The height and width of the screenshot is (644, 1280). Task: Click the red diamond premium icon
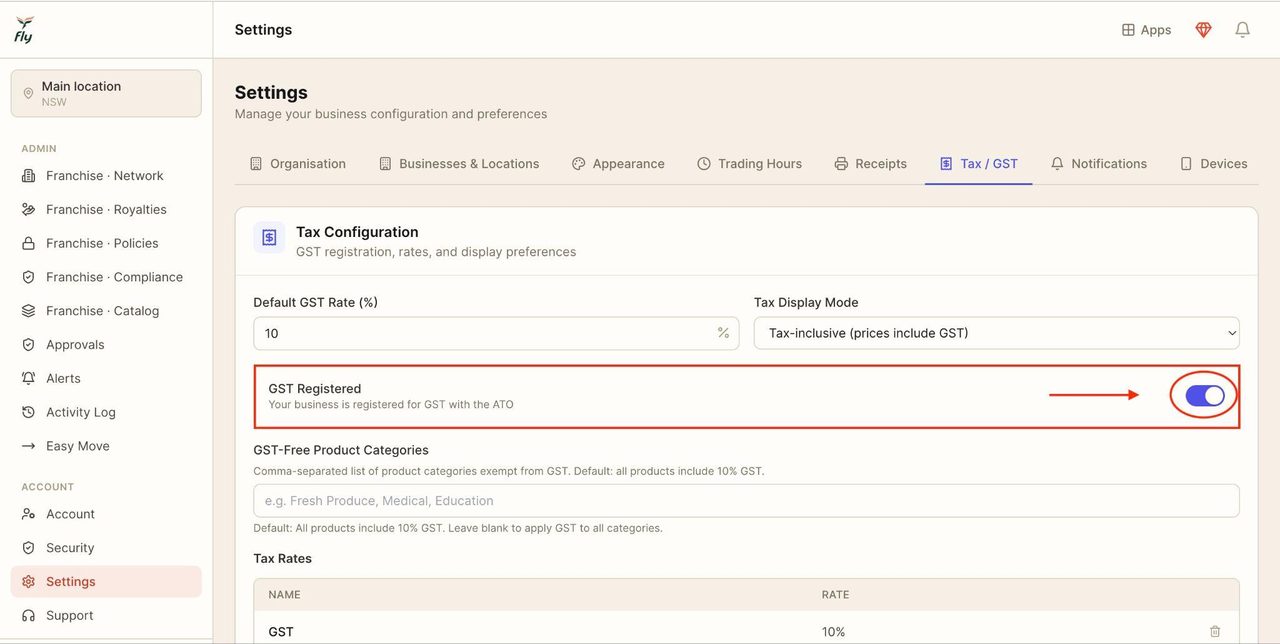[1204, 30]
